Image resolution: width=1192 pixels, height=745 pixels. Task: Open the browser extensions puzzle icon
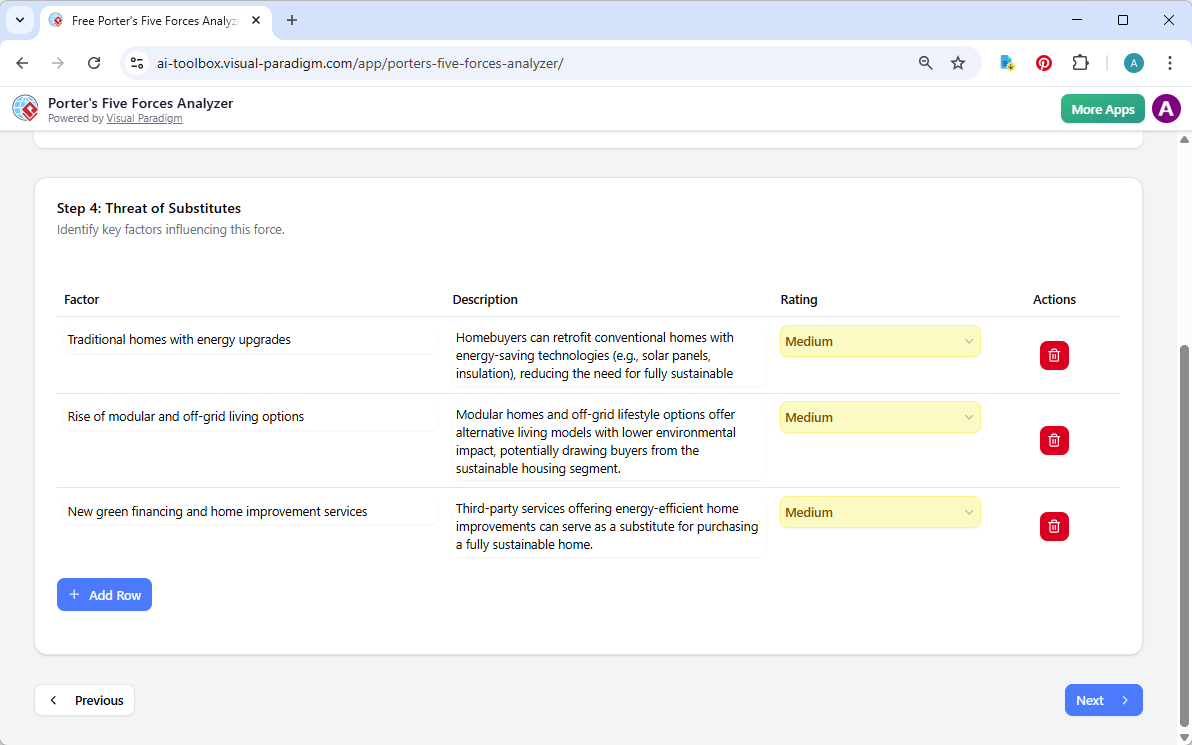[x=1080, y=62]
